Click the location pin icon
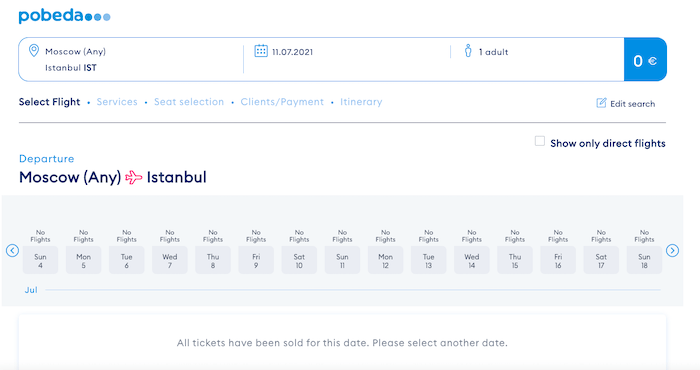Screen dimensions: 700x370 click(33, 50)
